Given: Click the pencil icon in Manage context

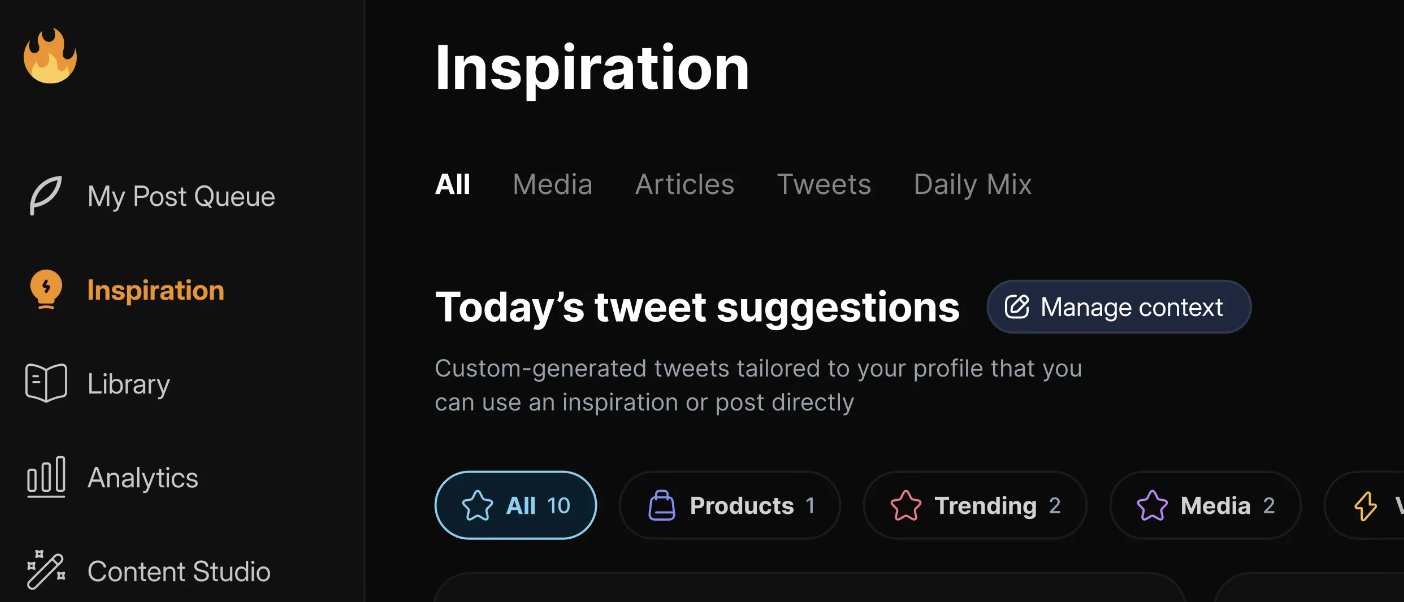Looking at the screenshot, I should point(1017,307).
